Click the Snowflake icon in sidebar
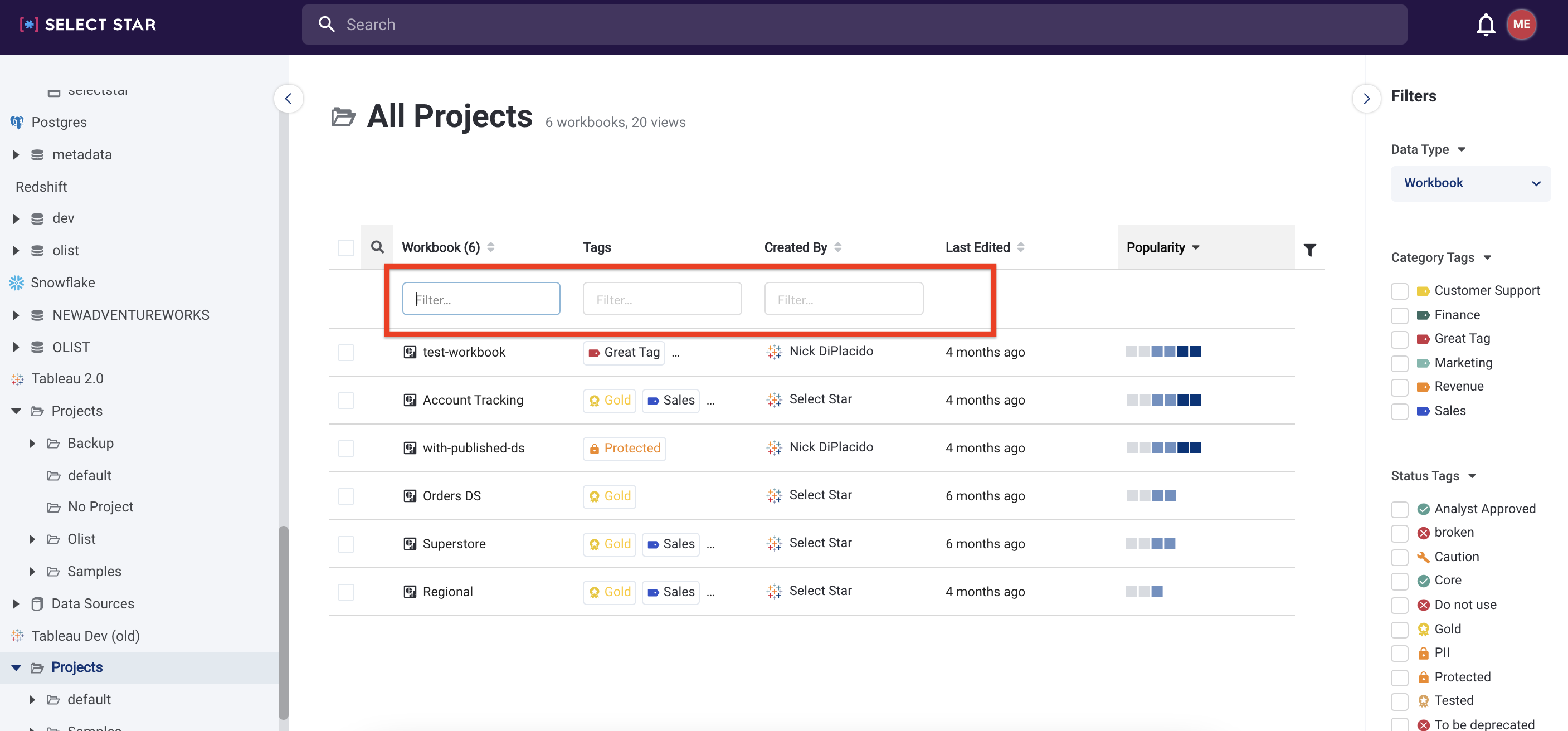The image size is (1568, 731). pyautogui.click(x=16, y=282)
